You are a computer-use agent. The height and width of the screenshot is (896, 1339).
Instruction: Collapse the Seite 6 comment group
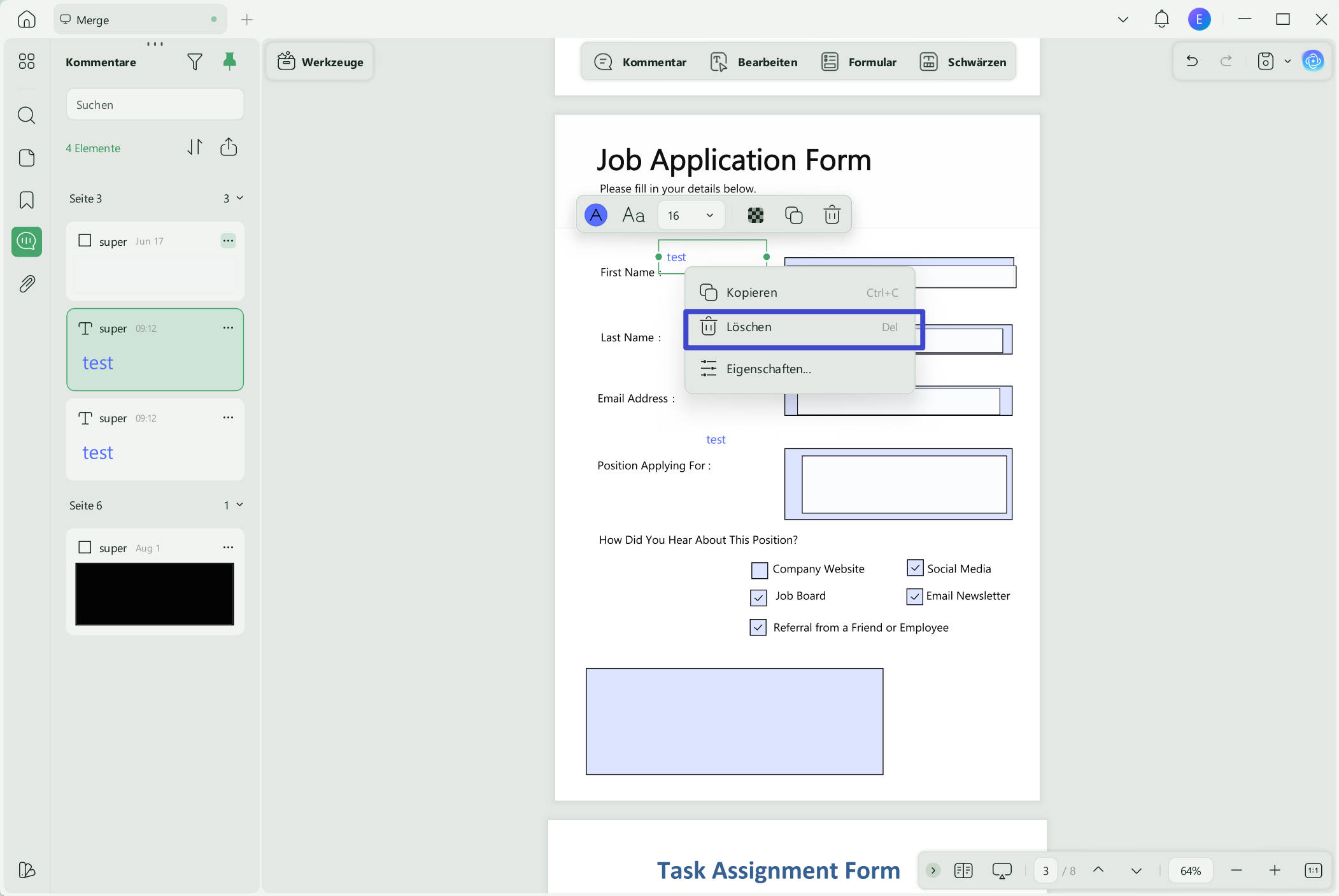[239, 505]
